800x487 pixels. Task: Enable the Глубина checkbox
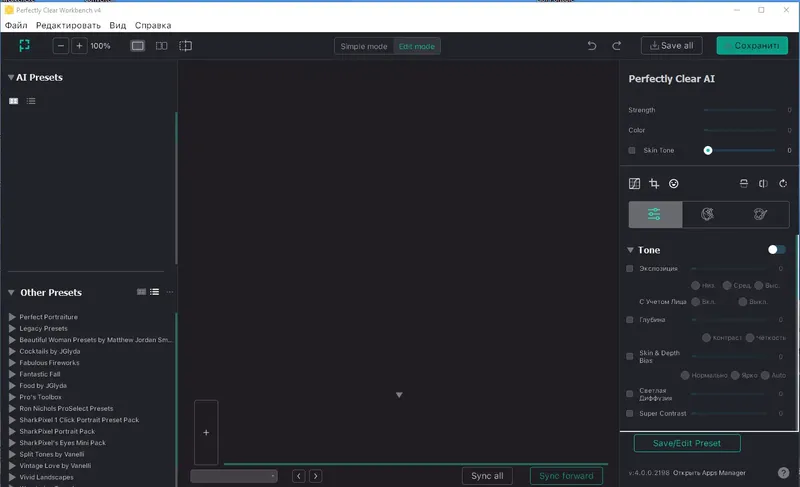point(630,320)
